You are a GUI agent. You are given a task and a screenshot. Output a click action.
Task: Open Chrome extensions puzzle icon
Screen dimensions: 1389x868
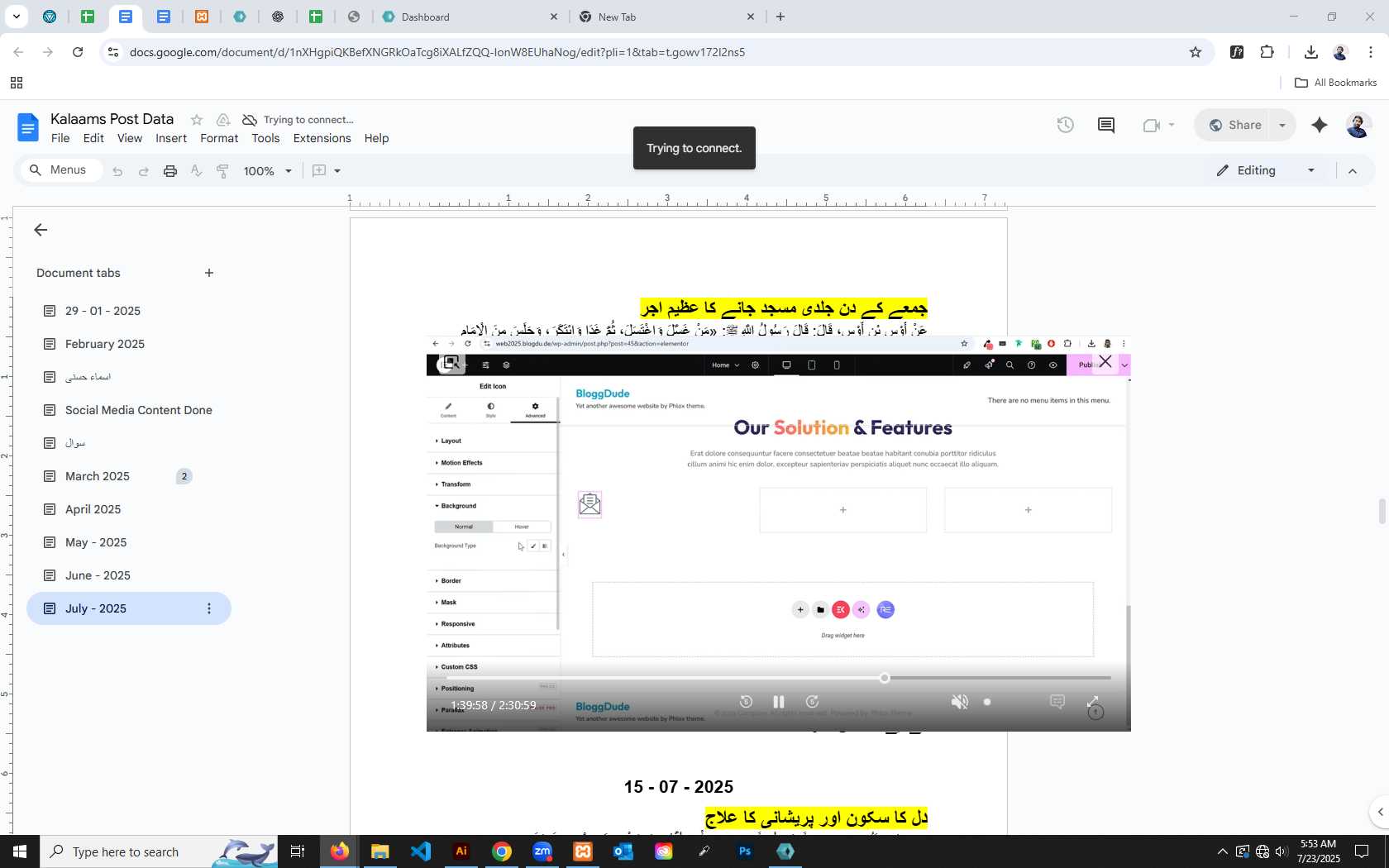(x=1267, y=52)
